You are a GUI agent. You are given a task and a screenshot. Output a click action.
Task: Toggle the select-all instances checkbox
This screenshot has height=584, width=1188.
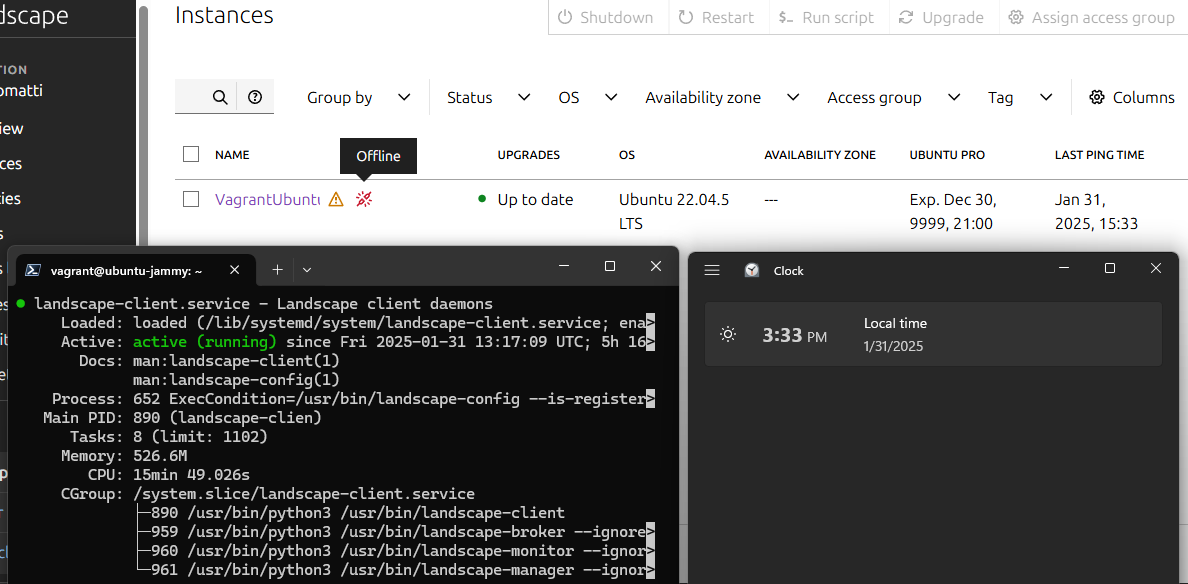[x=191, y=154]
